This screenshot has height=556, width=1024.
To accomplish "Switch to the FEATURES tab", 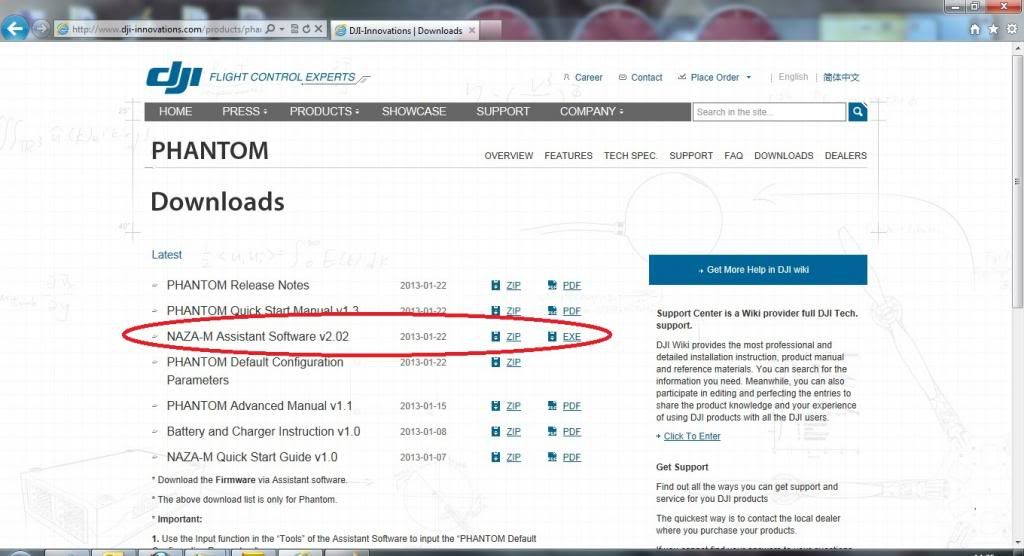I will coord(568,155).
